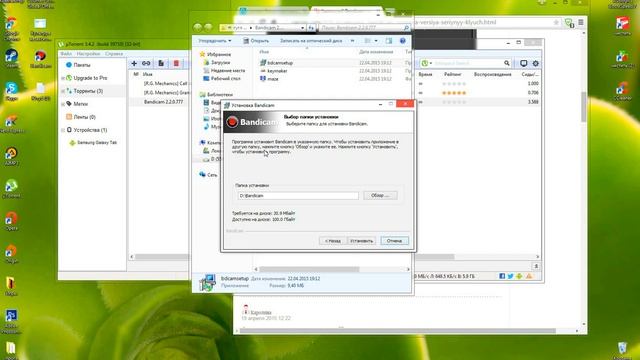Viewport: 640px width, 360px height.
Task: Click Дата изменения column header in Explorer
Action: coord(376,52)
